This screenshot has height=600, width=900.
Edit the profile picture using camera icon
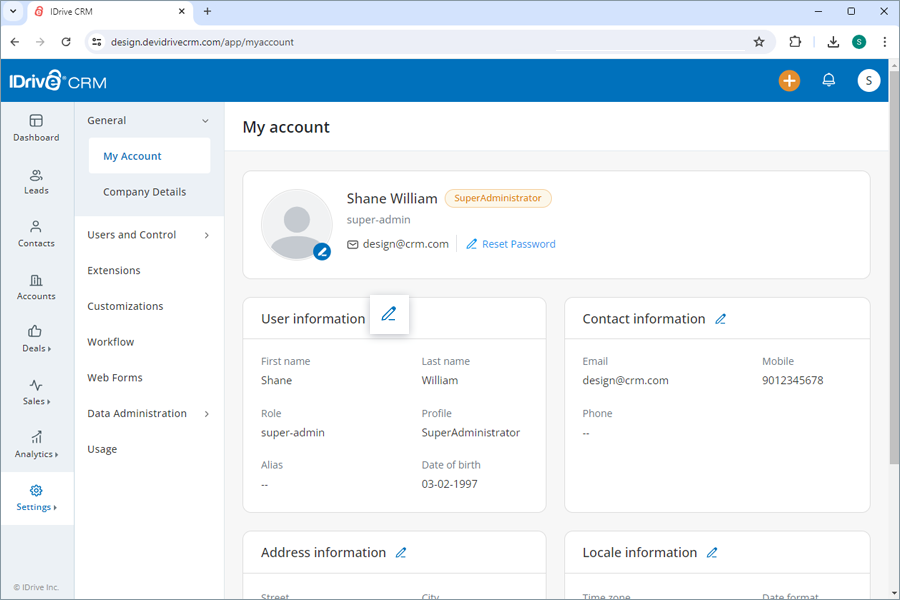point(321,252)
